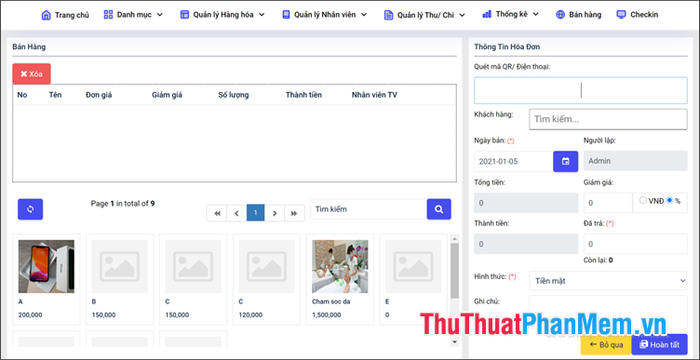
Task: Click the Khách hàng Tìm kiếm field
Action: [x=608, y=119]
